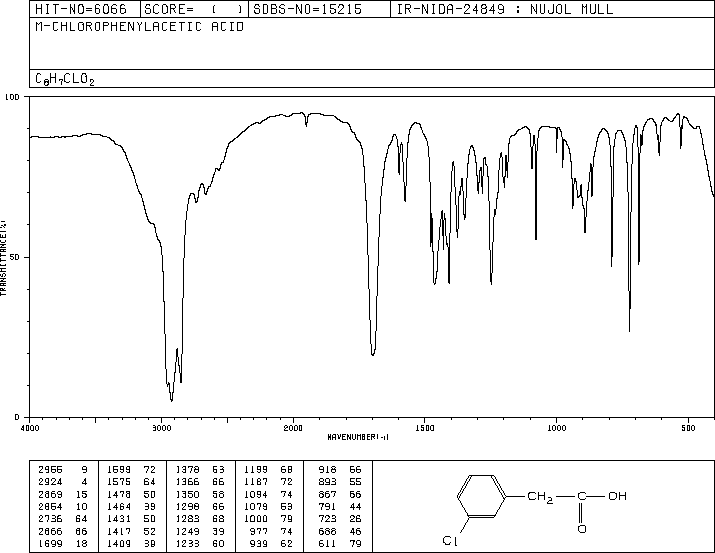Click the 500 wavenumber axis label

point(688,428)
